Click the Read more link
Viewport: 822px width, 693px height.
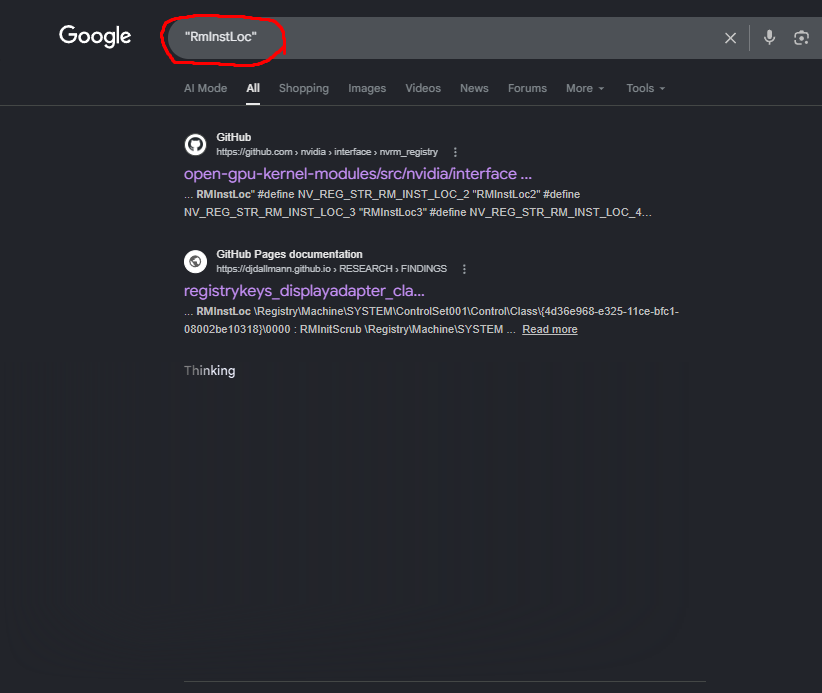pyautogui.click(x=550, y=329)
